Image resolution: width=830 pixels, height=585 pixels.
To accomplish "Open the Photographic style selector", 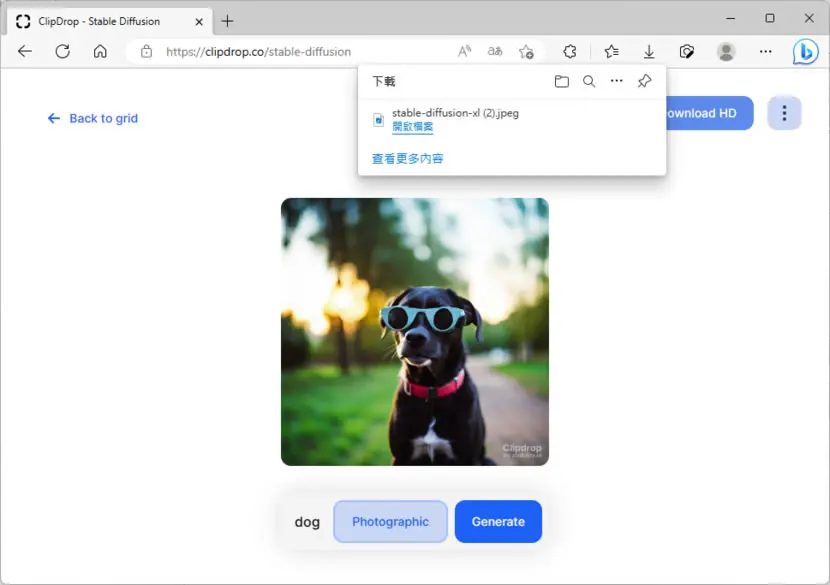I will (390, 521).
